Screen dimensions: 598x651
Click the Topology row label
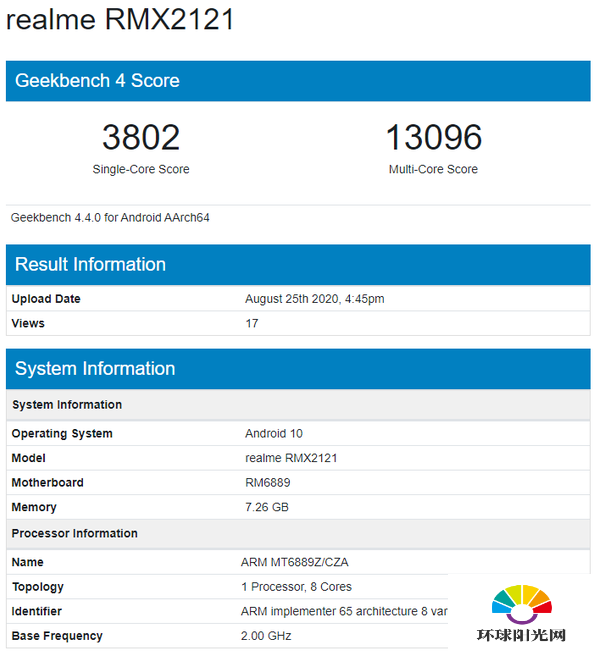pyautogui.click(x=38, y=587)
